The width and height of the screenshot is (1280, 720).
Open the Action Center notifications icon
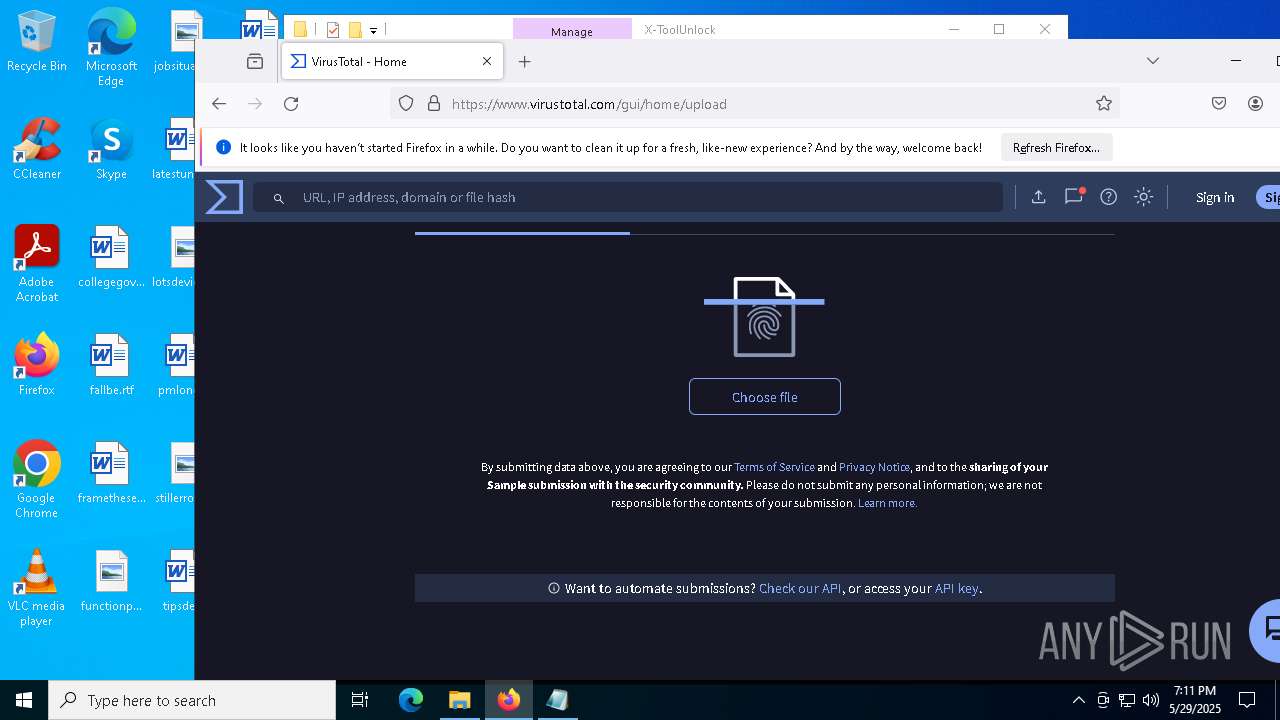pos(1247,700)
